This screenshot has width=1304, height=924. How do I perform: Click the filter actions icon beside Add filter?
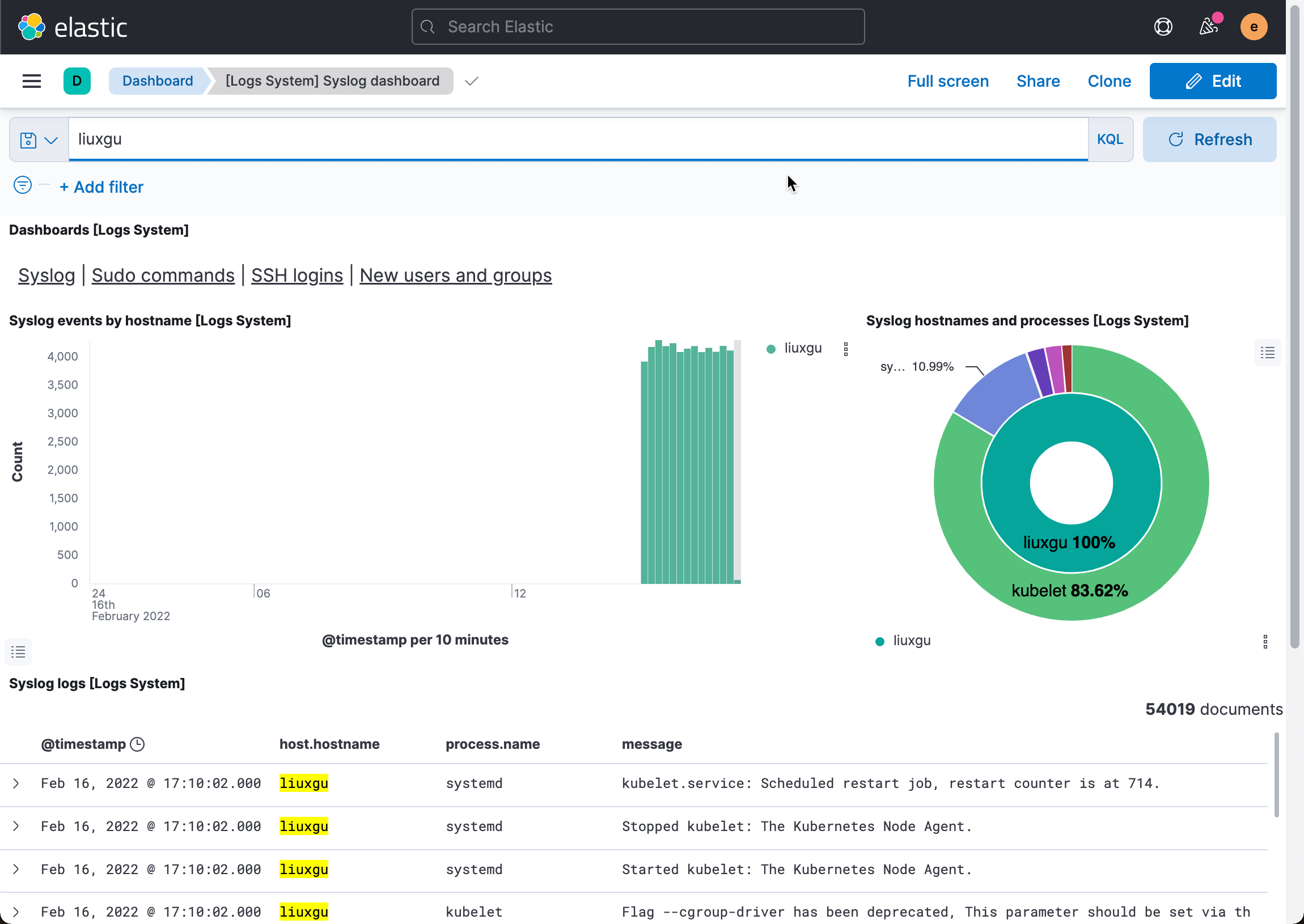pos(22,185)
